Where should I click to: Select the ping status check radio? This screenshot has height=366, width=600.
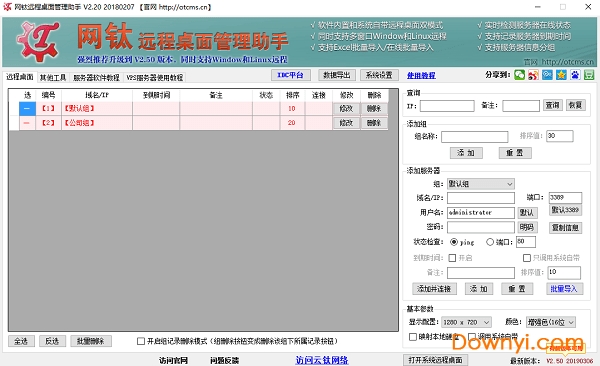click(x=454, y=242)
